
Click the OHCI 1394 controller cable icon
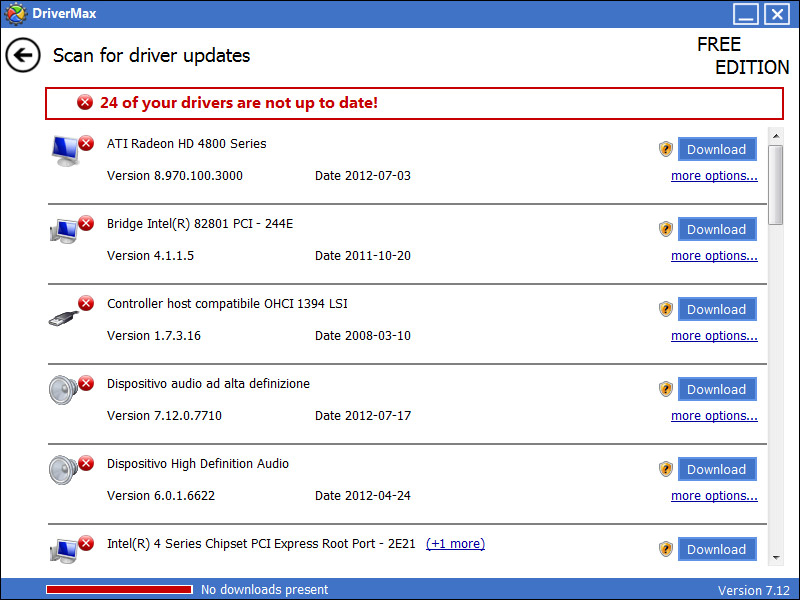(65, 312)
